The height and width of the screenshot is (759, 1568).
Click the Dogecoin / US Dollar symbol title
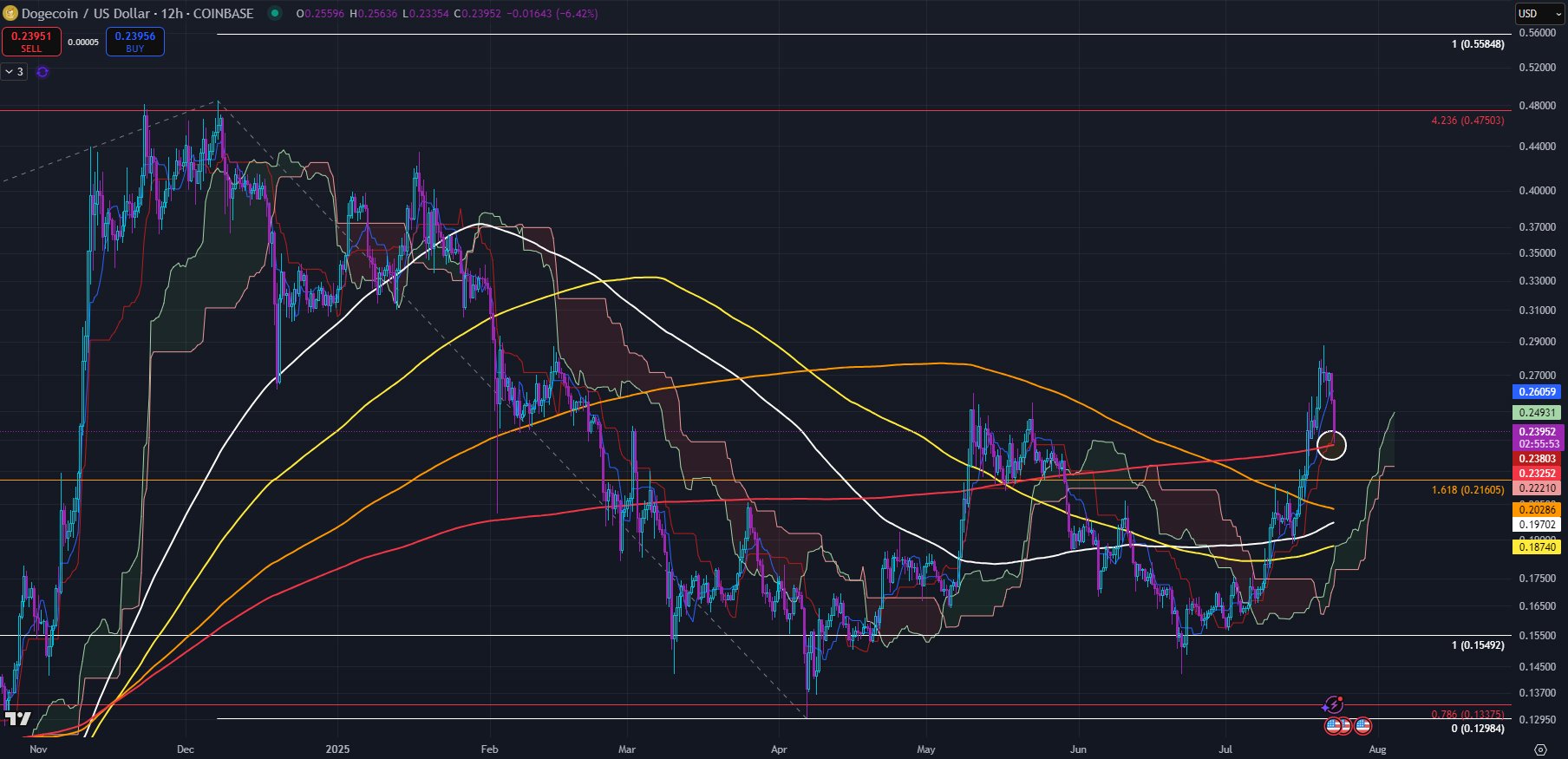[x=88, y=13]
